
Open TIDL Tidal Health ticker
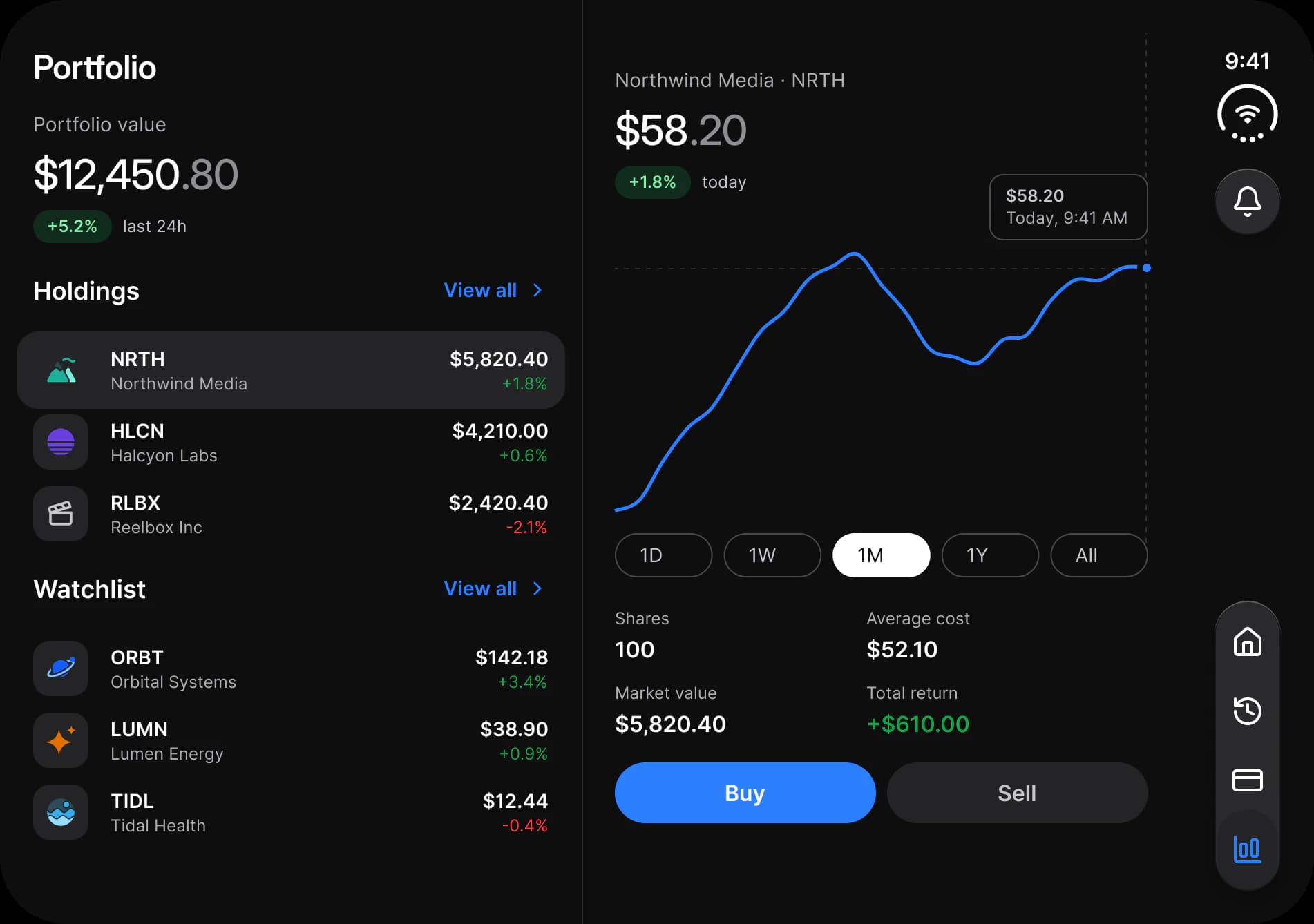click(290, 812)
